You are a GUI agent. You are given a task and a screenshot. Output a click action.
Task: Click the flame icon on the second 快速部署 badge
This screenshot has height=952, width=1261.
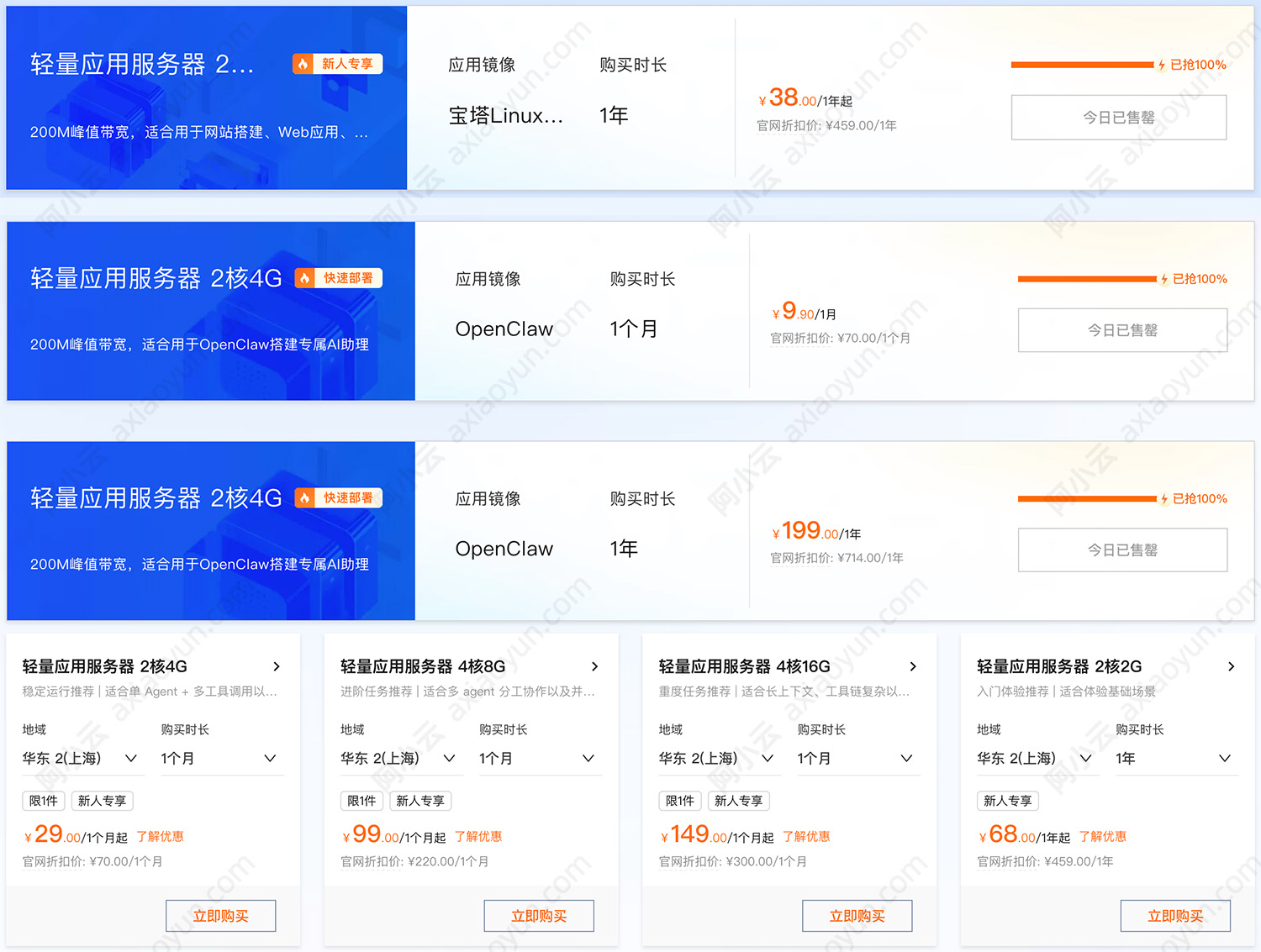[304, 497]
